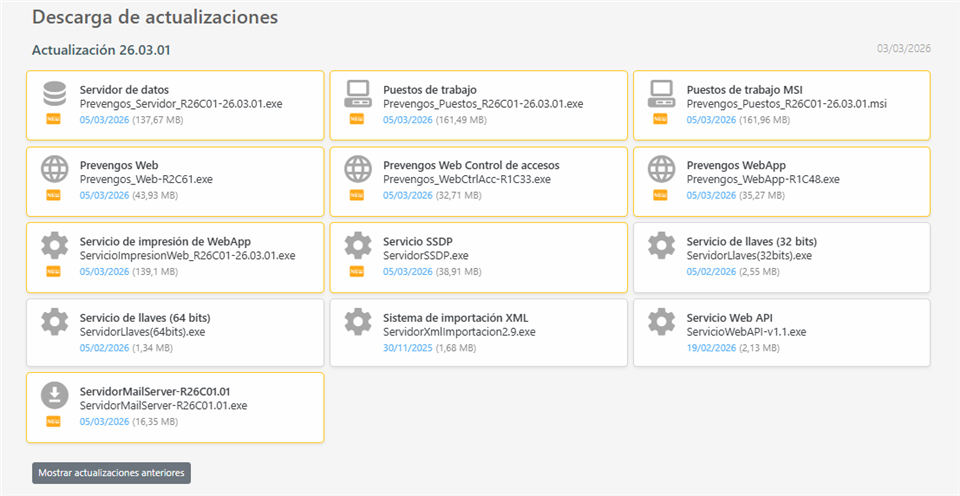The image size is (960, 496).
Task: Click the globe icon for Prevengos Web
Action: tap(54, 169)
